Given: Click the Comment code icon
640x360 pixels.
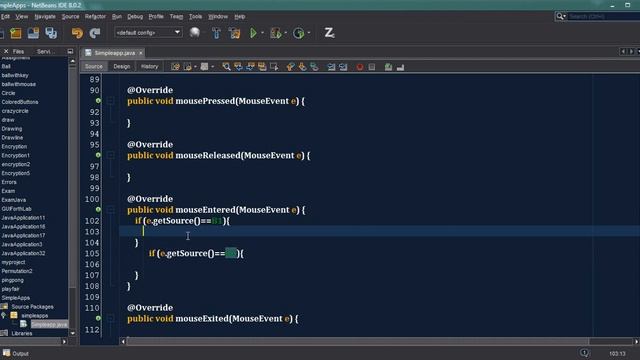Looking at the screenshot, I should [x=388, y=67].
